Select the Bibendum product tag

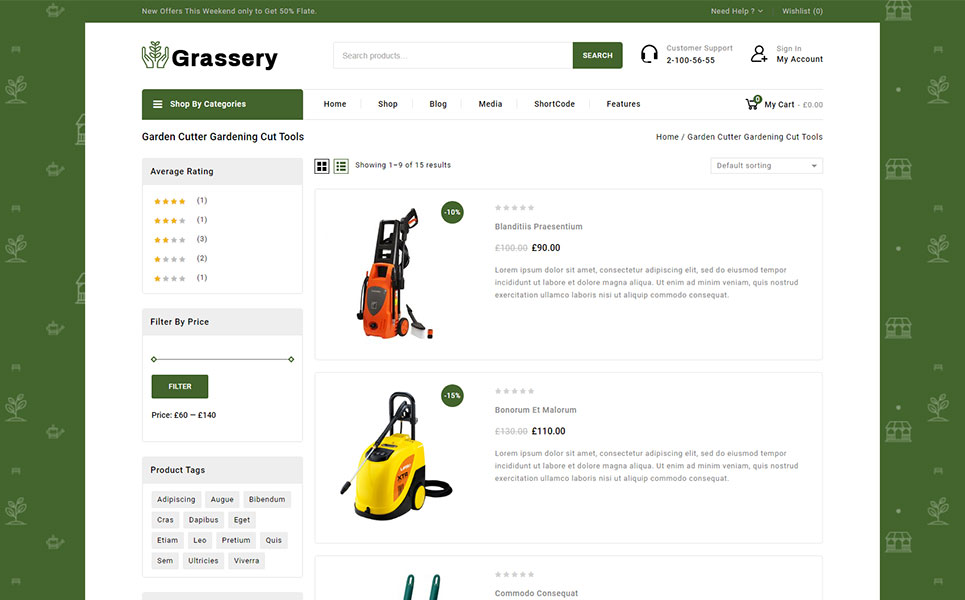click(x=267, y=500)
